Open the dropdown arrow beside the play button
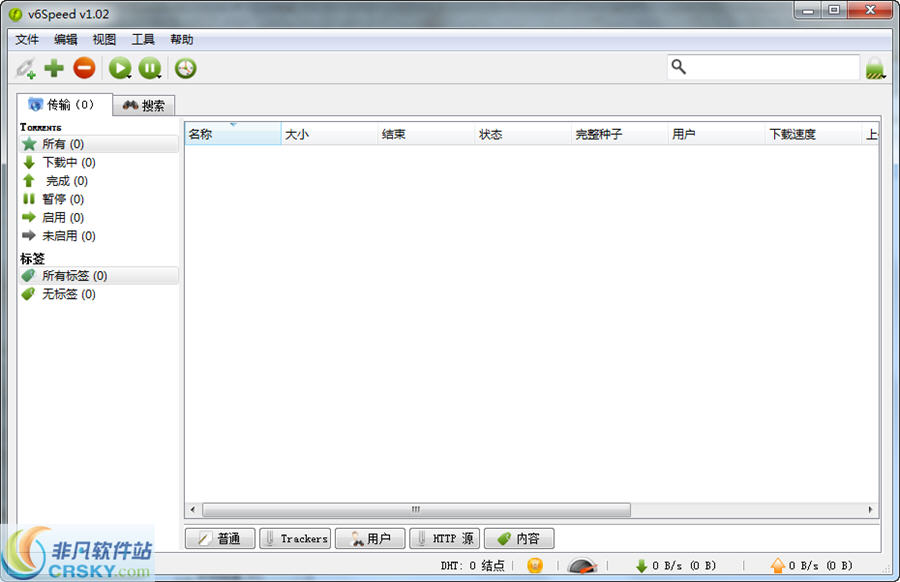The width and height of the screenshot is (900, 582). [129, 76]
